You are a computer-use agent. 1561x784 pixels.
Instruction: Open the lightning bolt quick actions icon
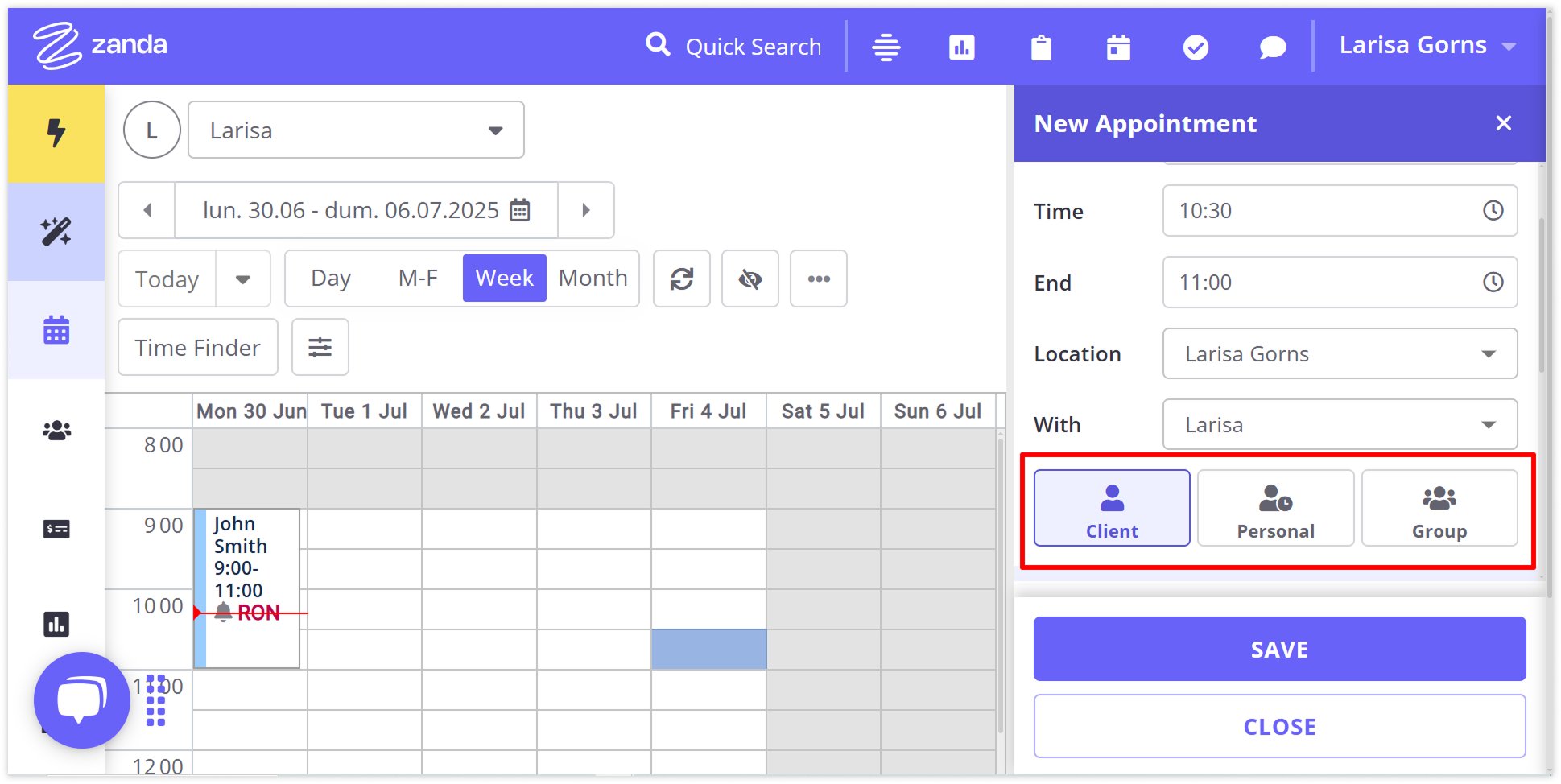point(56,133)
